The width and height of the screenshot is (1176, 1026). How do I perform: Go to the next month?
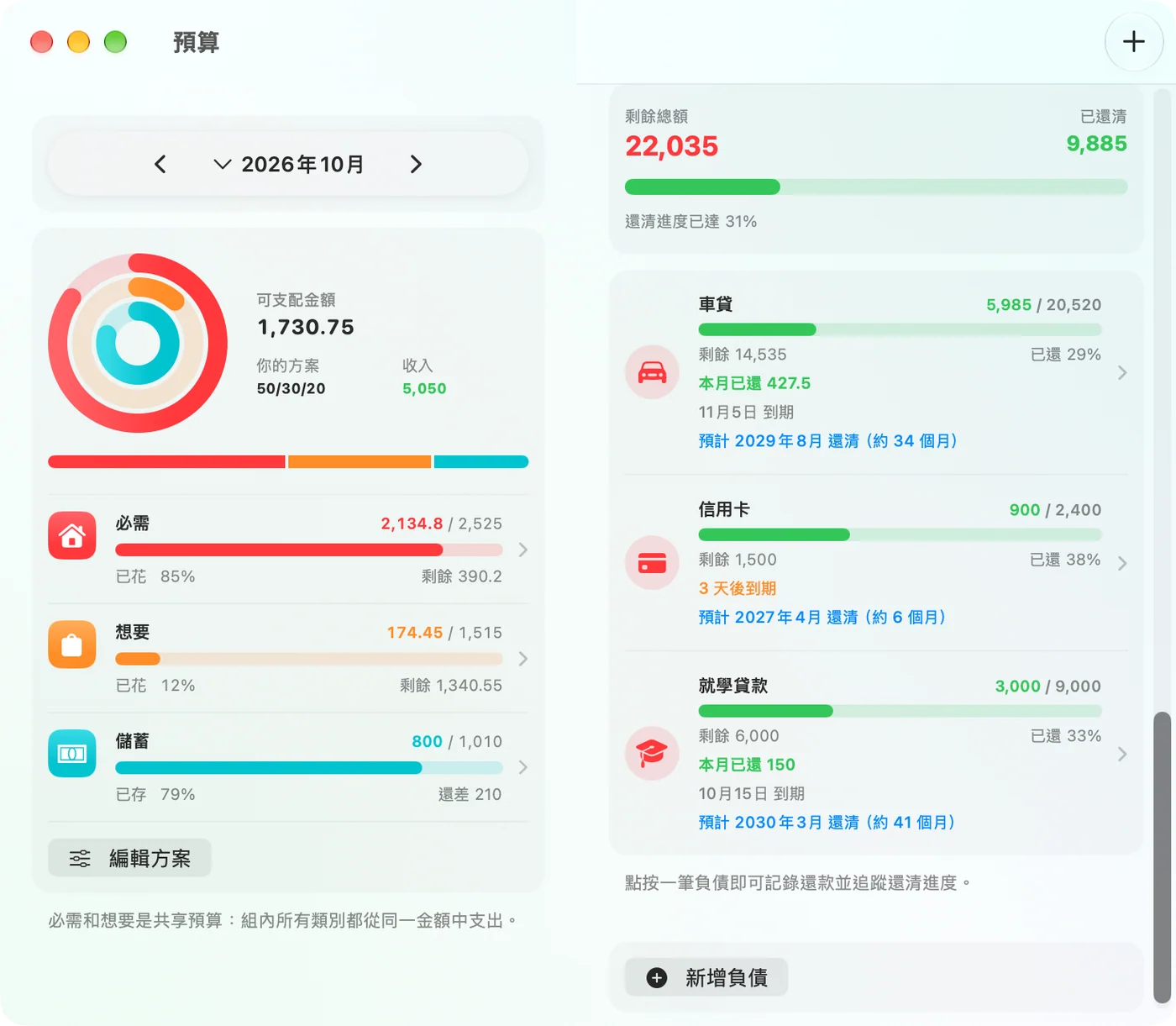416,164
